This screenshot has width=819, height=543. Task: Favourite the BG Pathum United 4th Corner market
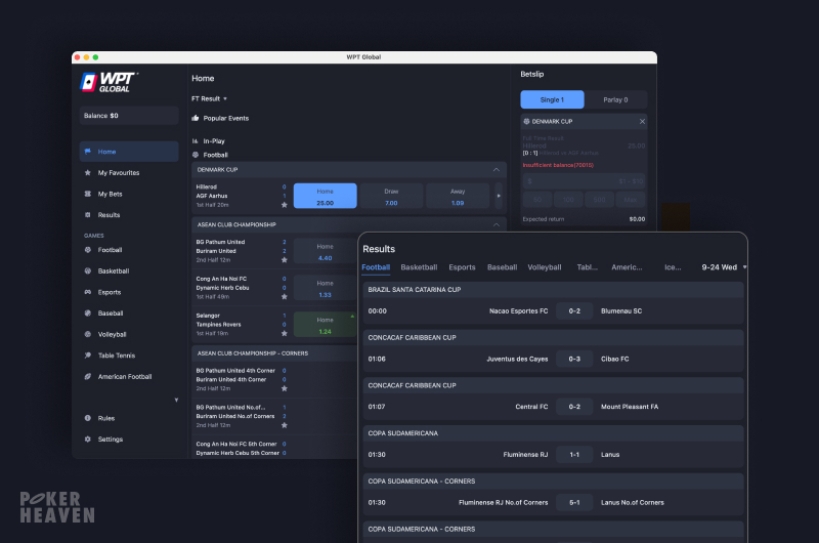[284, 388]
